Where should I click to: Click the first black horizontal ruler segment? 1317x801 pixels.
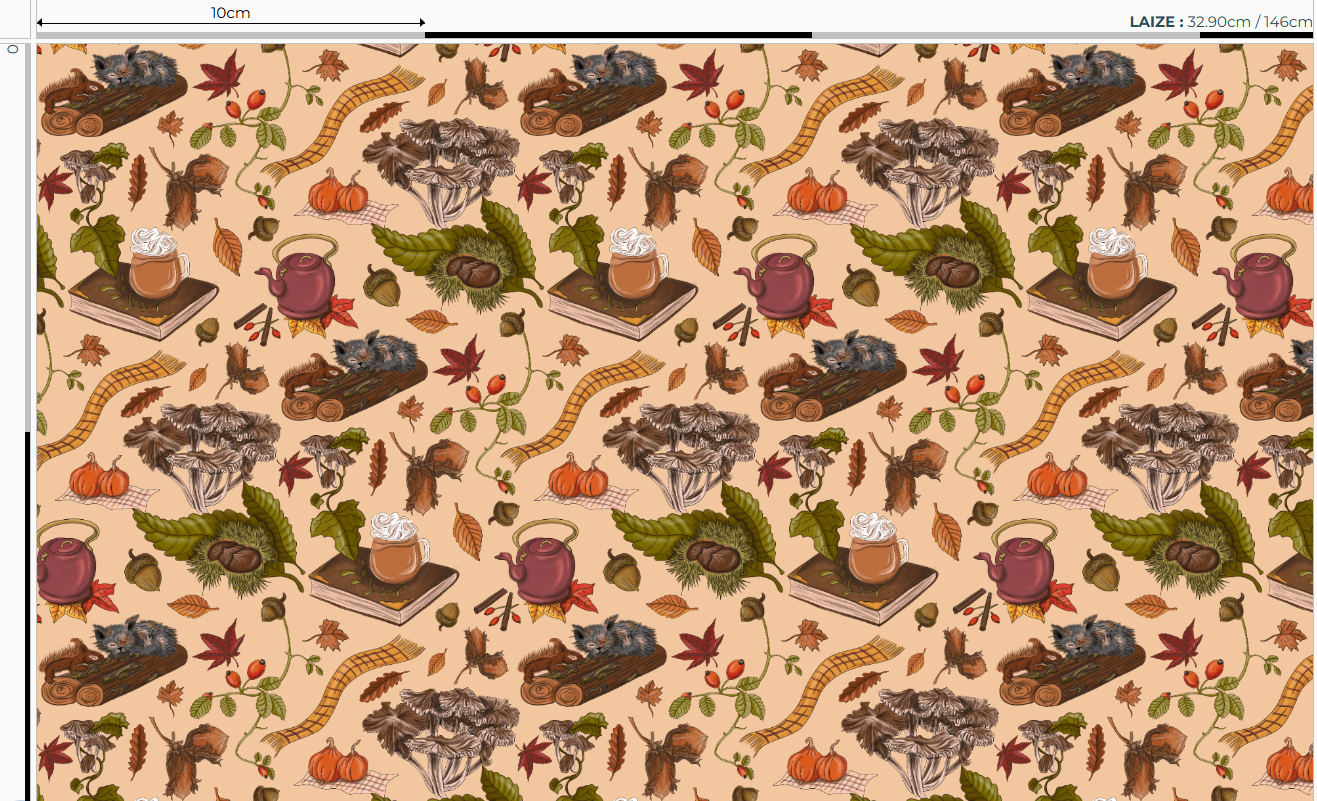coord(618,35)
